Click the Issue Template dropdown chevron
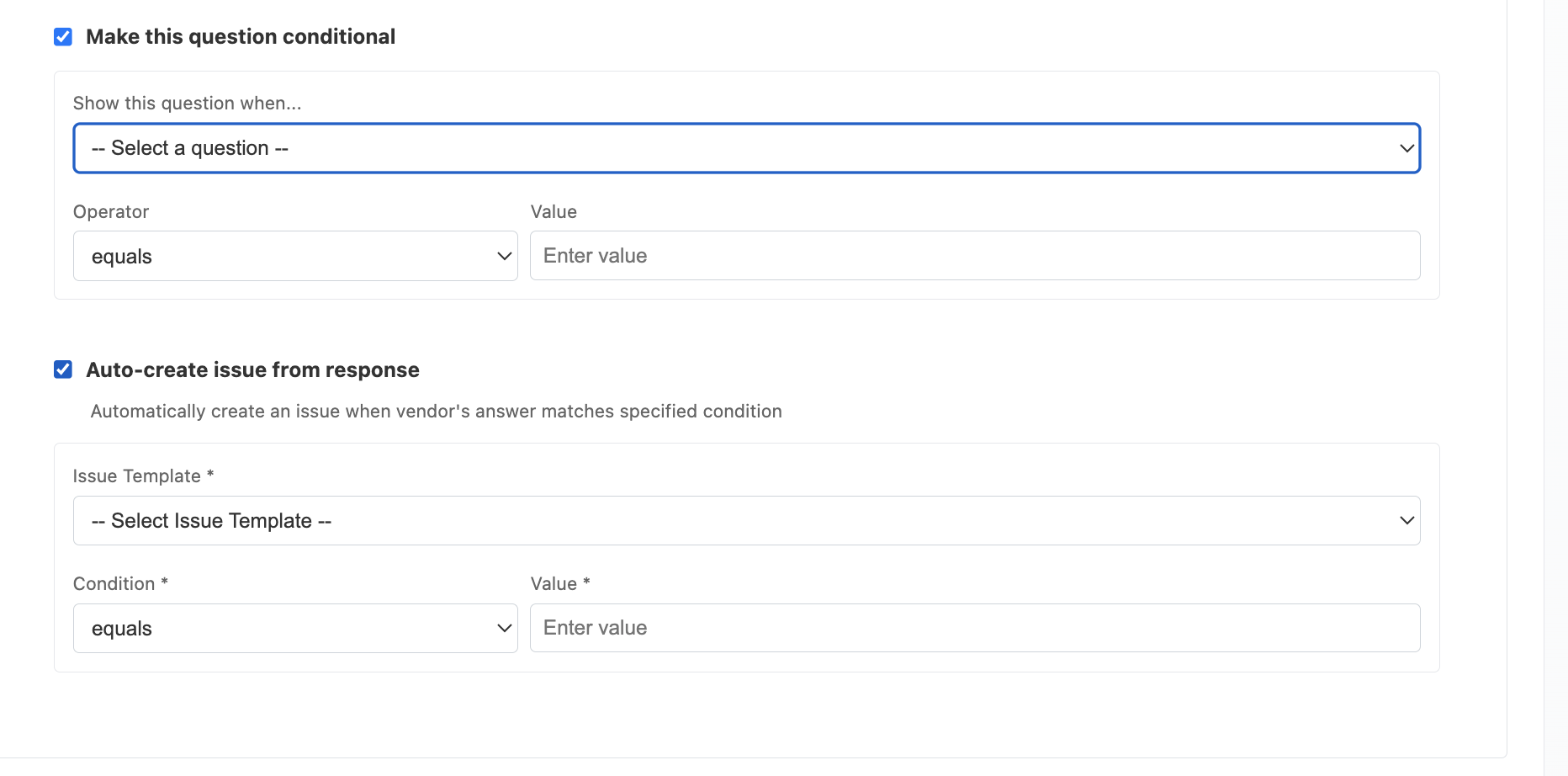The width and height of the screenshot is (1568, 776). tap(1406, 520)
